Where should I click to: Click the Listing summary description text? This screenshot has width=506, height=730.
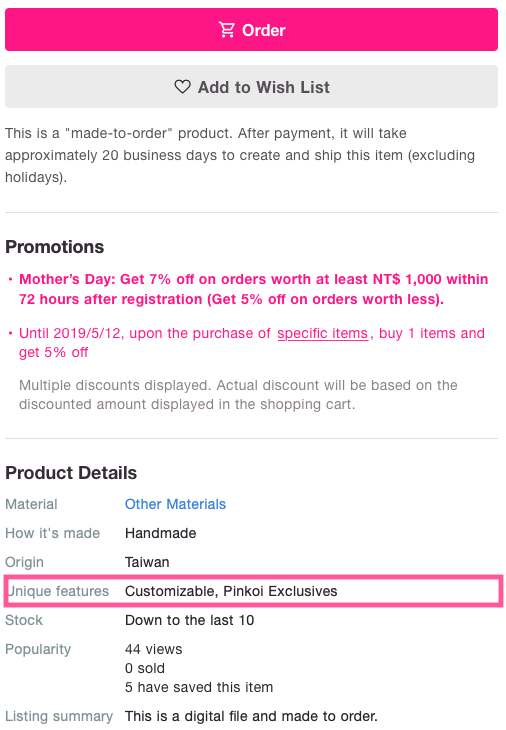(251, 716)
